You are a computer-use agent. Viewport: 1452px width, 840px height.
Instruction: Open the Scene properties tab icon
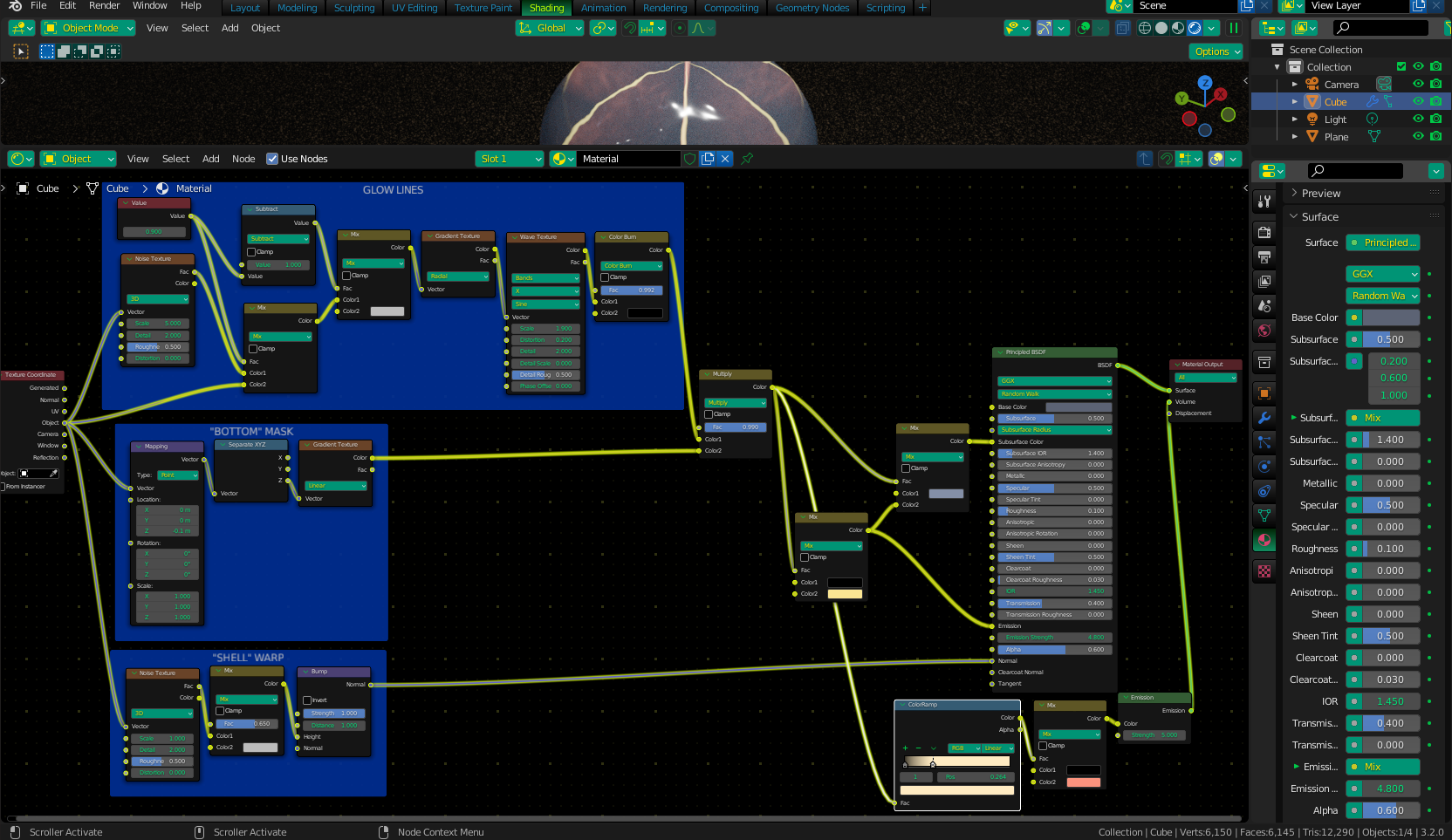[x=1264, y=305]
